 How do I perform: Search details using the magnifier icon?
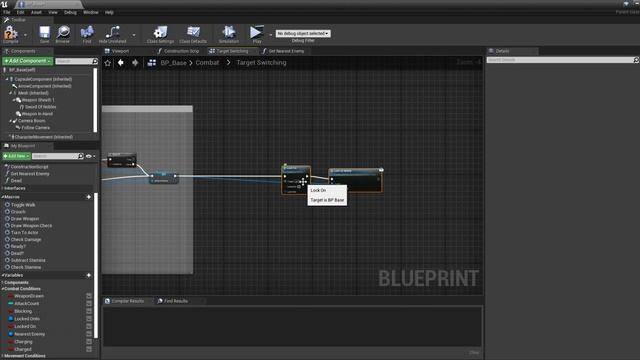point(636,60)
